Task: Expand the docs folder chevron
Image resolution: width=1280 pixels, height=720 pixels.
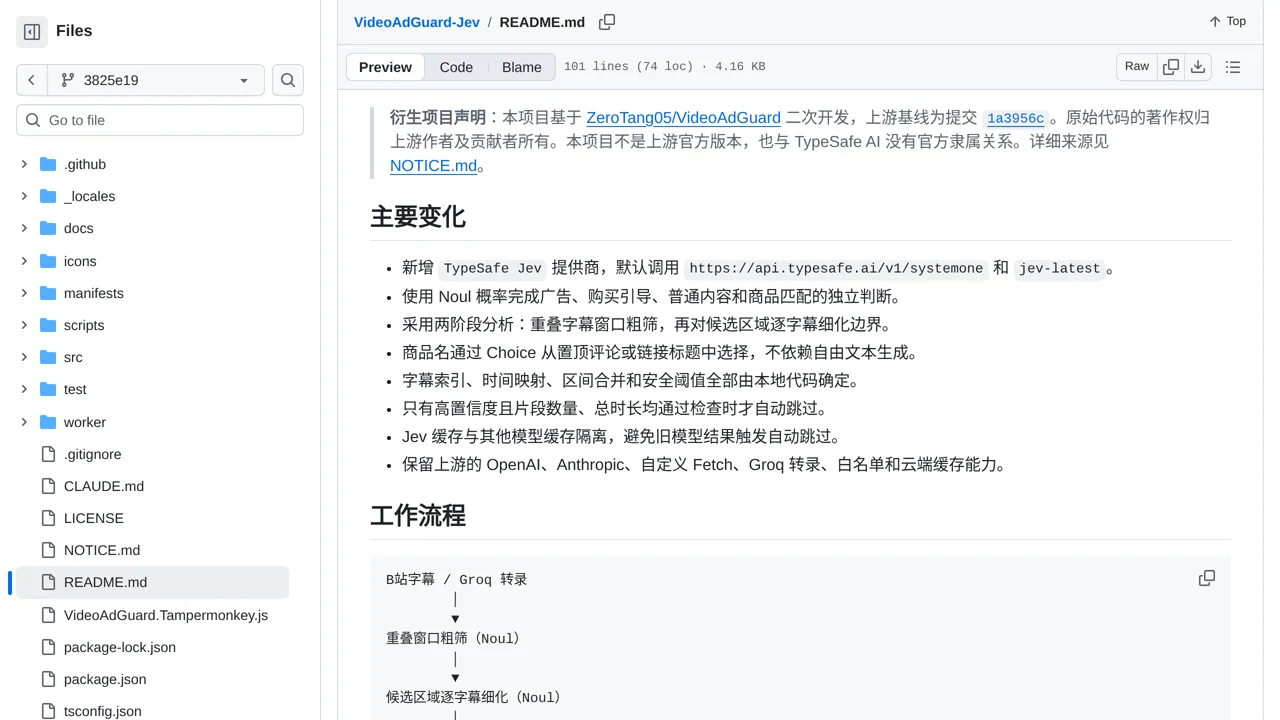Action: coord(24,228)
